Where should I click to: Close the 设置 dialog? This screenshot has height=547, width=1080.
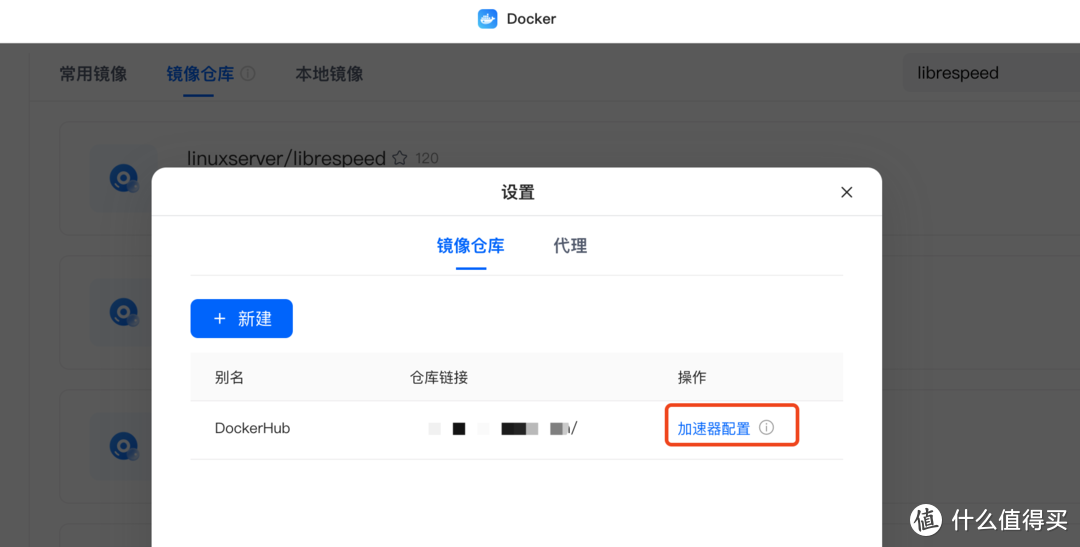(847, 192)
